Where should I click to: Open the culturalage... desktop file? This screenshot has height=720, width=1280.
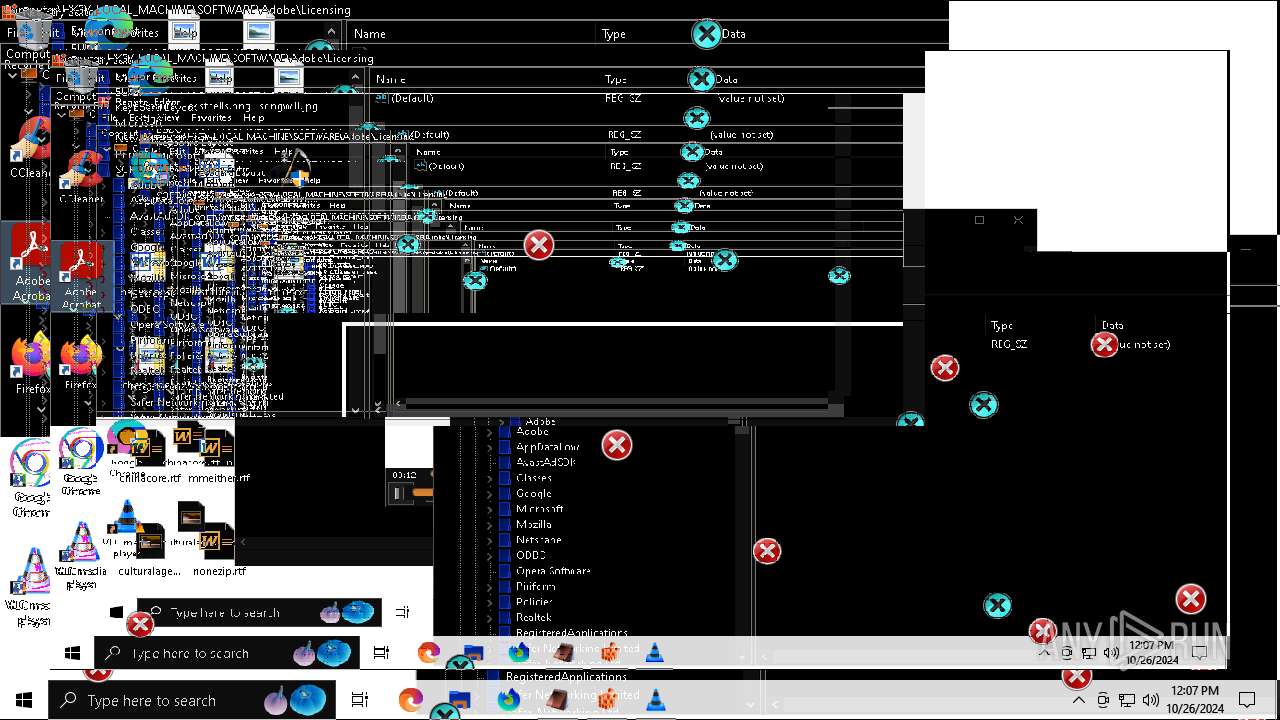(150, 548)
